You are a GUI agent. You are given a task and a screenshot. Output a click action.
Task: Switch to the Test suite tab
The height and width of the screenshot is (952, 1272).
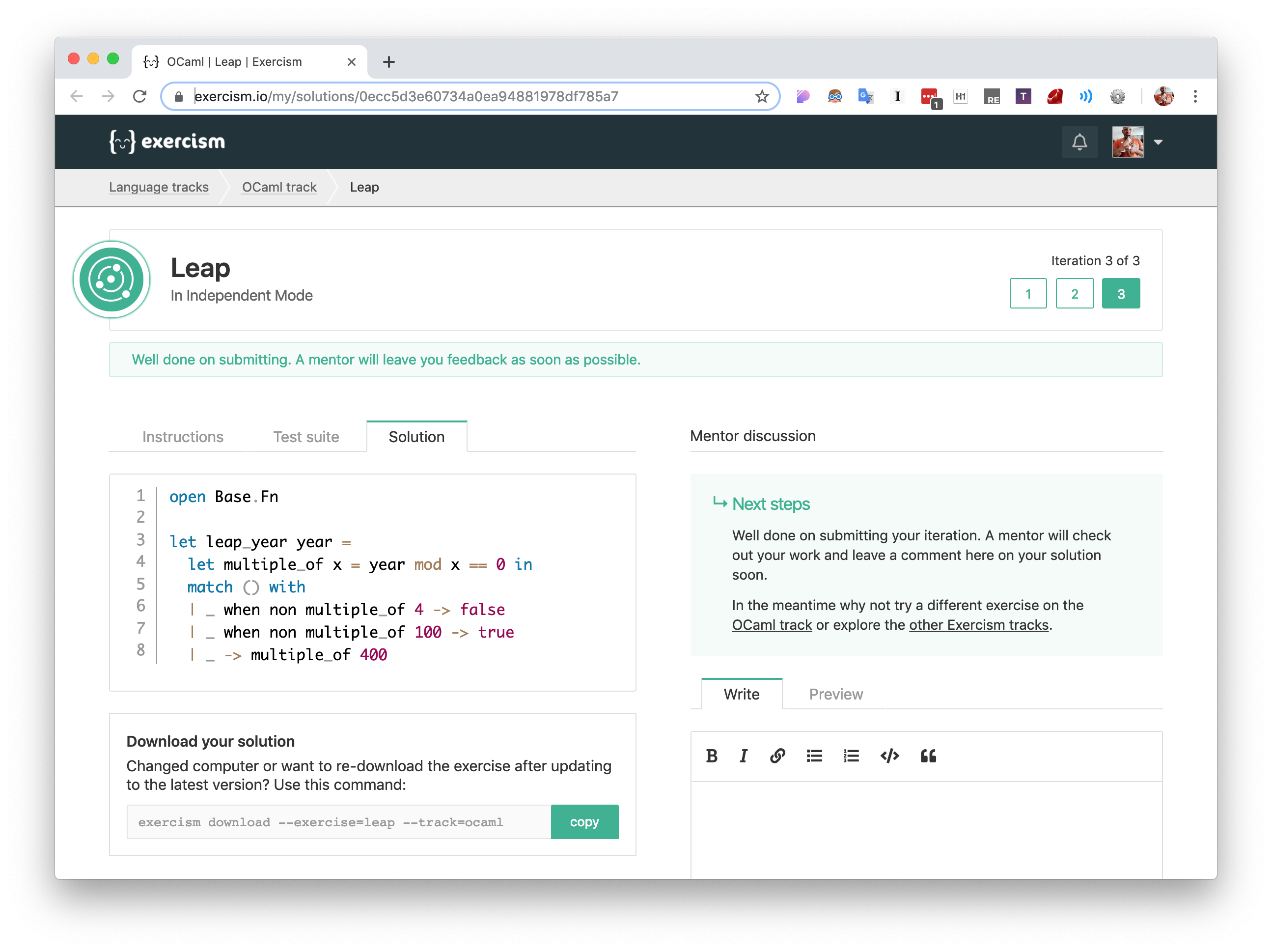point(305,437)
